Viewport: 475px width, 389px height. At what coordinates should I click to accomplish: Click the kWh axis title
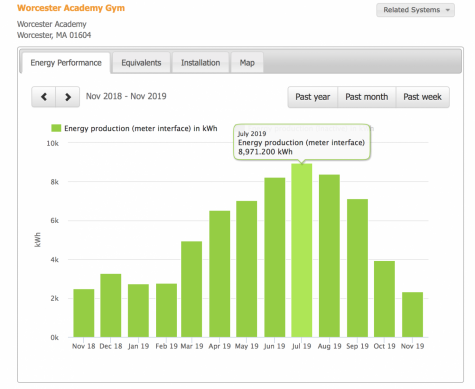[37, 240]
